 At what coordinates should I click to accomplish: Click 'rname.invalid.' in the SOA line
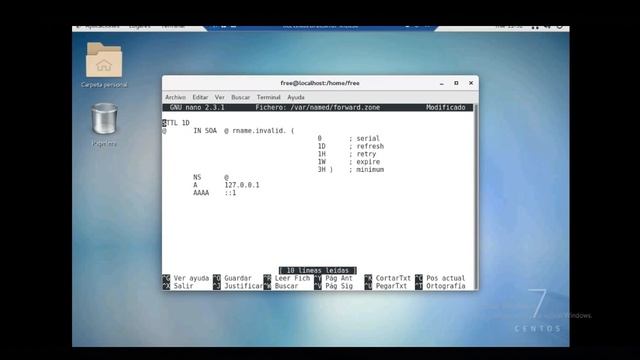point(259,131)
